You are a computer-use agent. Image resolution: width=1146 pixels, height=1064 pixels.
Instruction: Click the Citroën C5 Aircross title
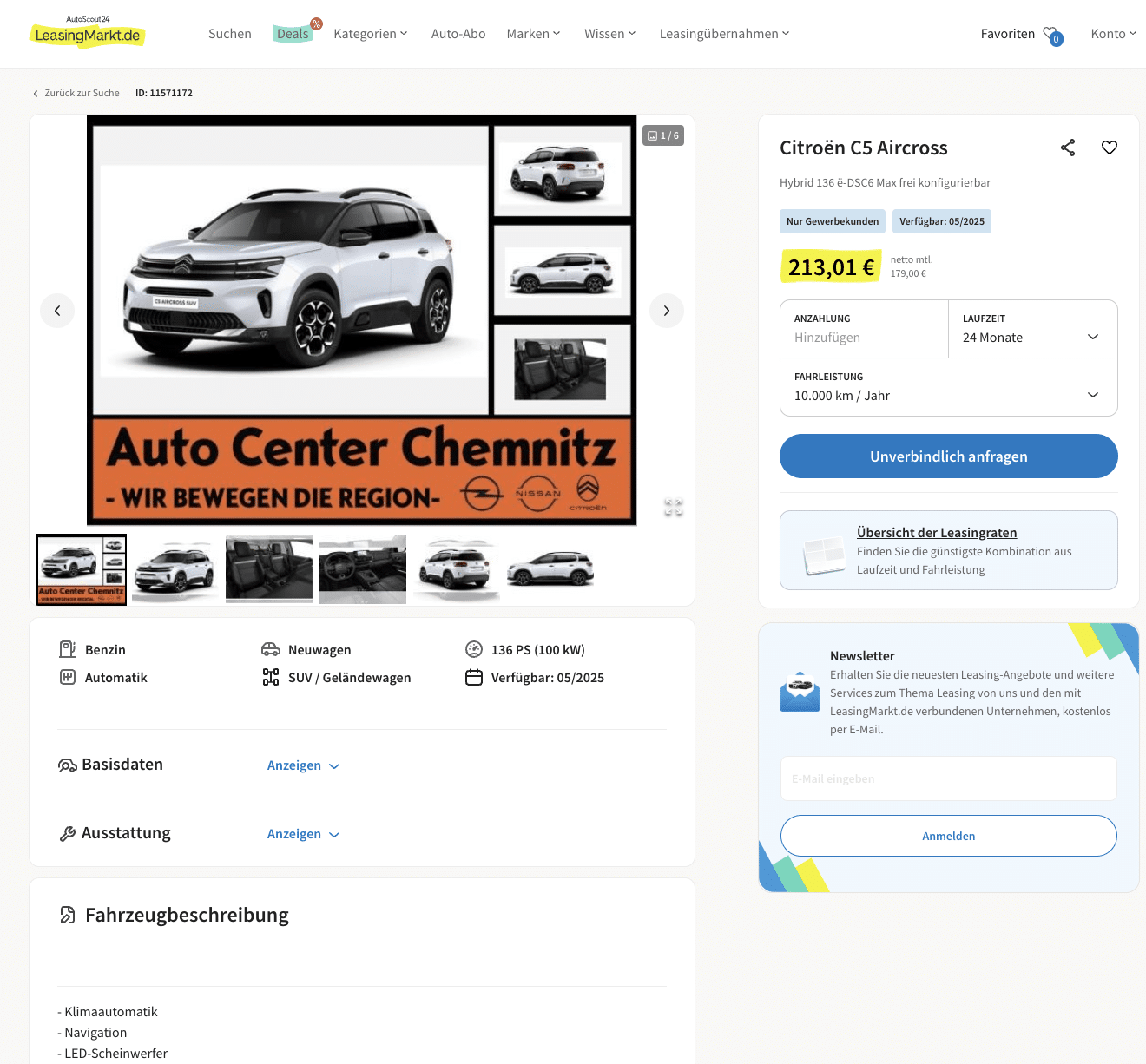864,148
